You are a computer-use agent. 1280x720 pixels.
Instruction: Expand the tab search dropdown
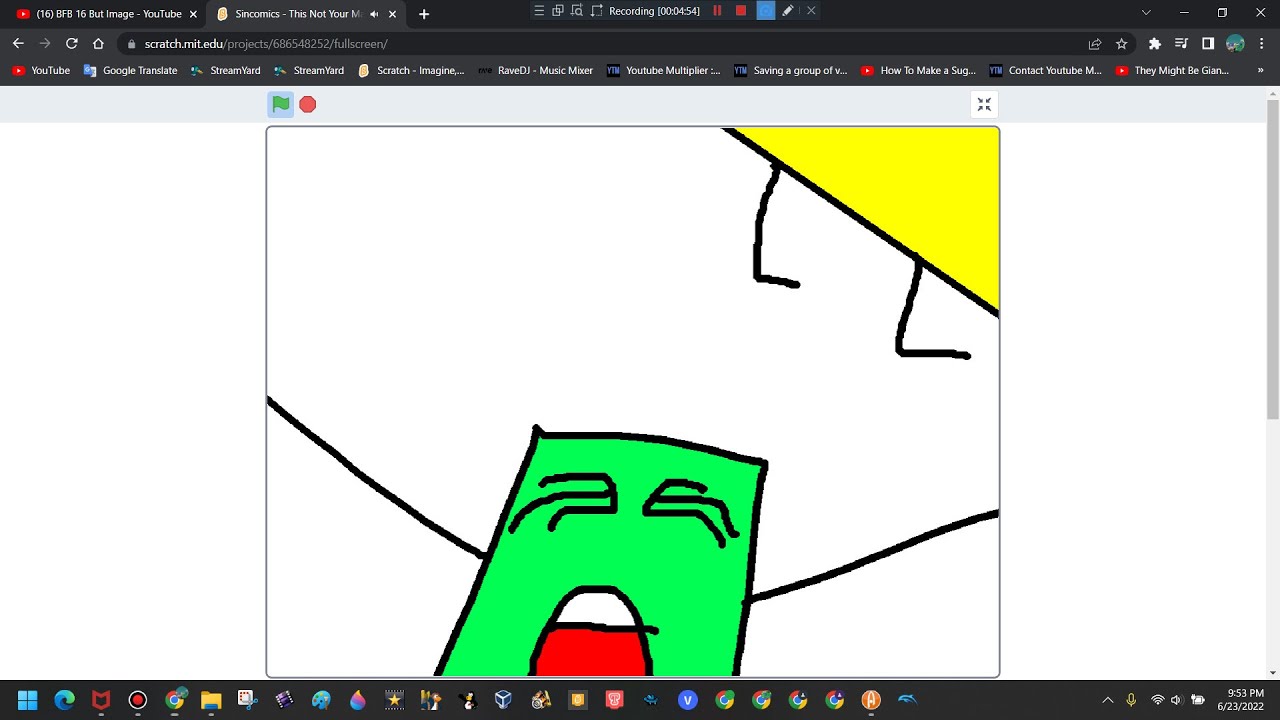tap(1146, 13)
